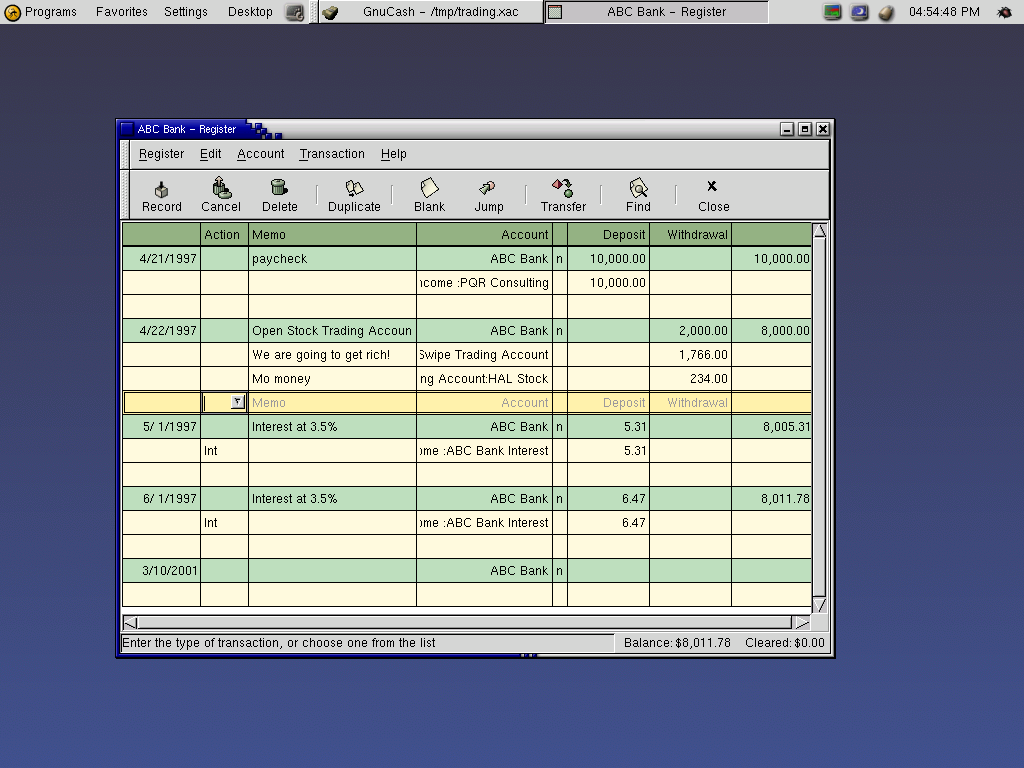Click left arrow of horizontal scrollbar
The height and width of the screenshot is (768, 1024).
click(x=130, y=622)
